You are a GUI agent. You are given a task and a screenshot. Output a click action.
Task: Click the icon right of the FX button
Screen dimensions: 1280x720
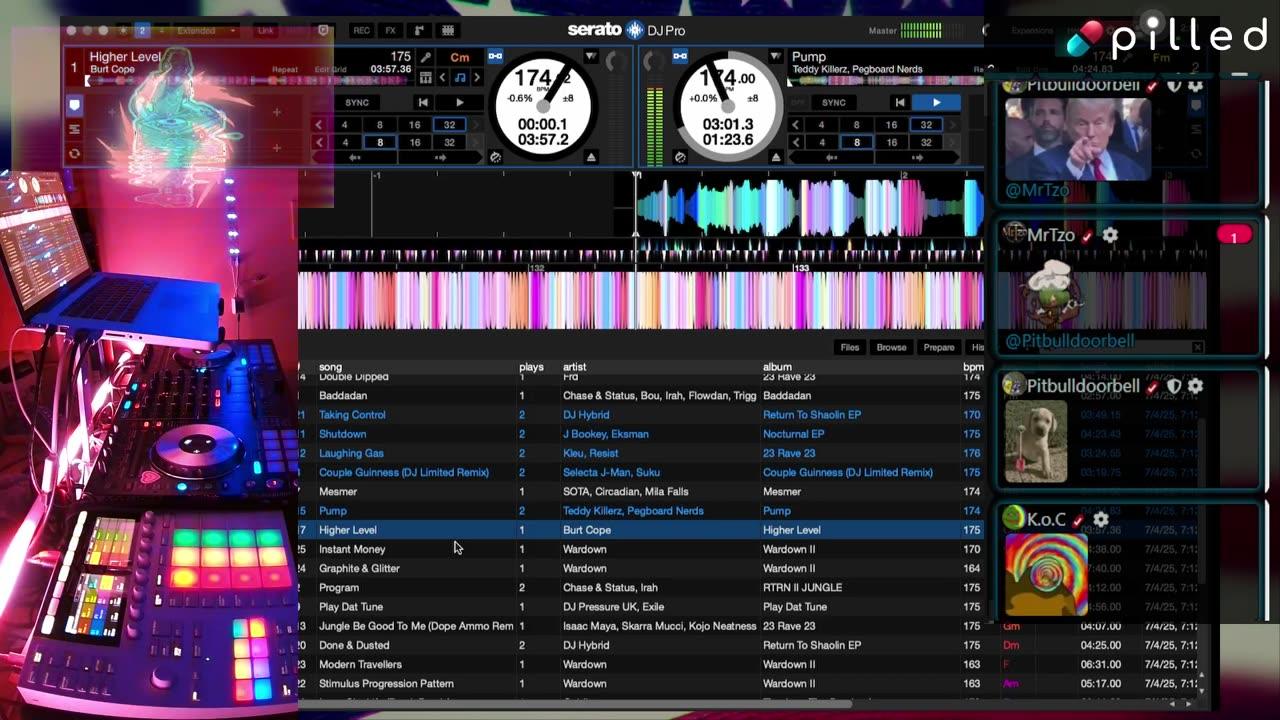coord(420,31)
